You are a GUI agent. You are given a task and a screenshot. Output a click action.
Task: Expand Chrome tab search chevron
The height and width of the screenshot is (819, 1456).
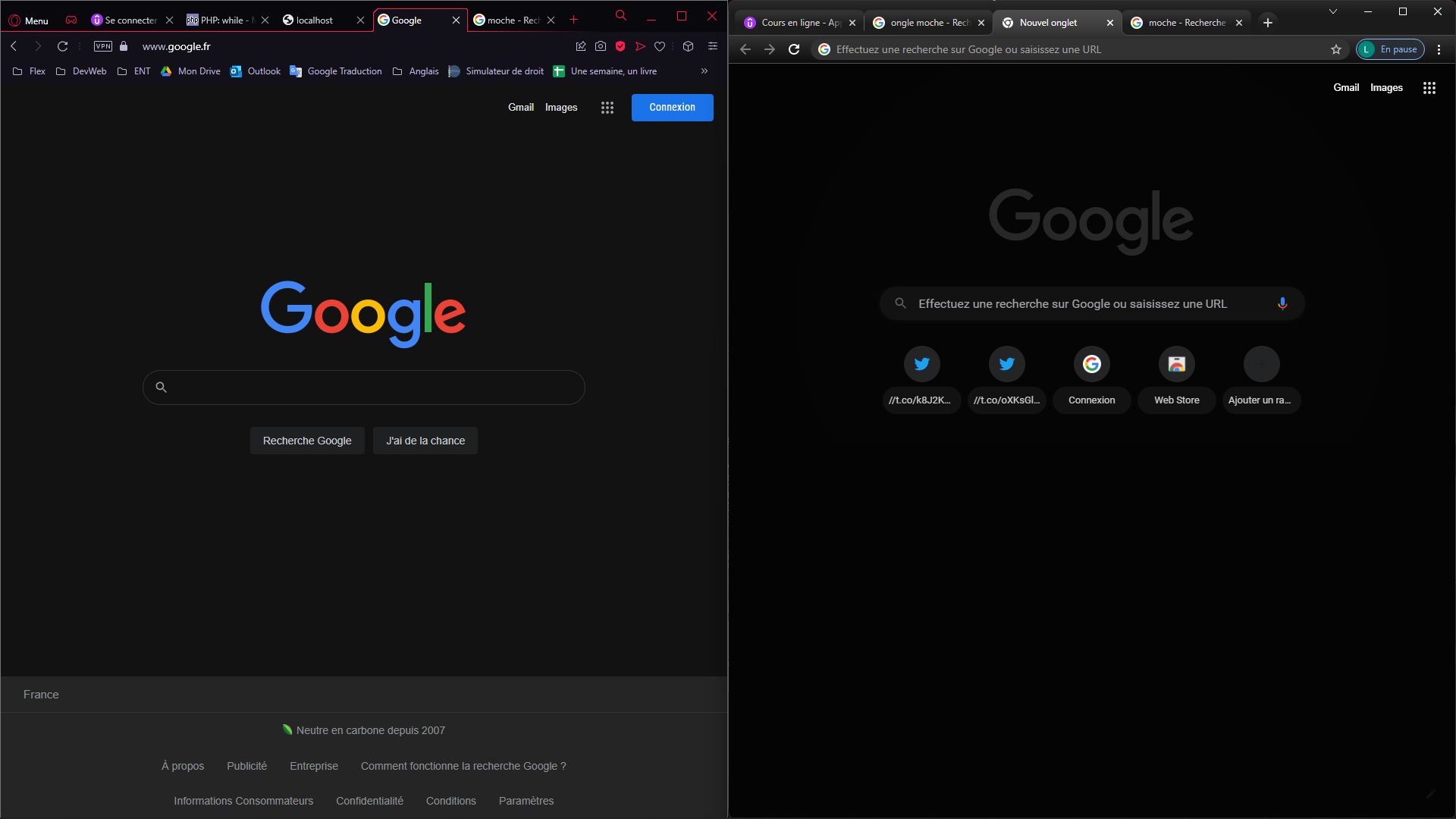(x=1333, y=11)
